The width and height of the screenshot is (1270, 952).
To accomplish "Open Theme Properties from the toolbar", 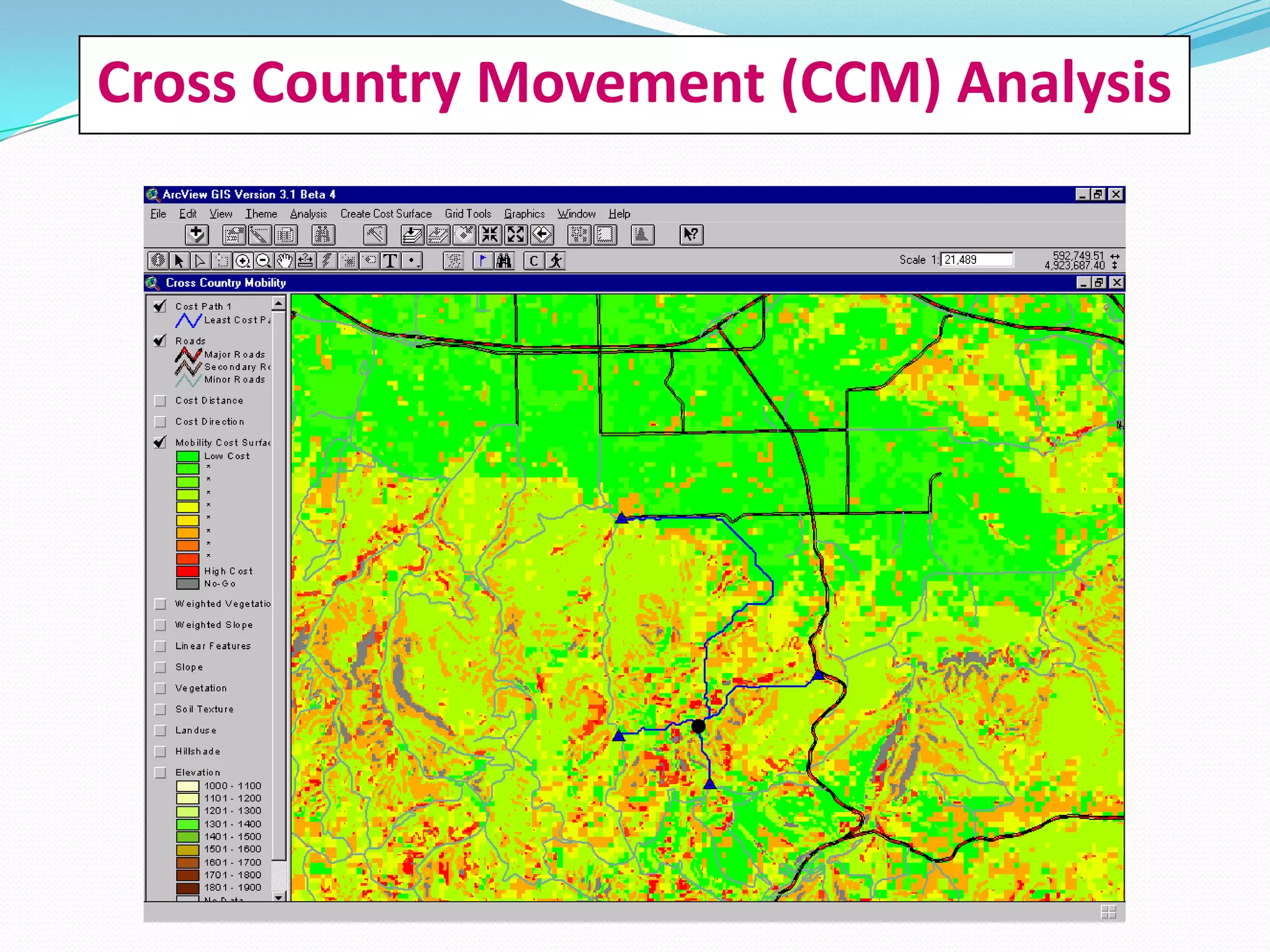I will pyautogui.click(x=234, y=235).
